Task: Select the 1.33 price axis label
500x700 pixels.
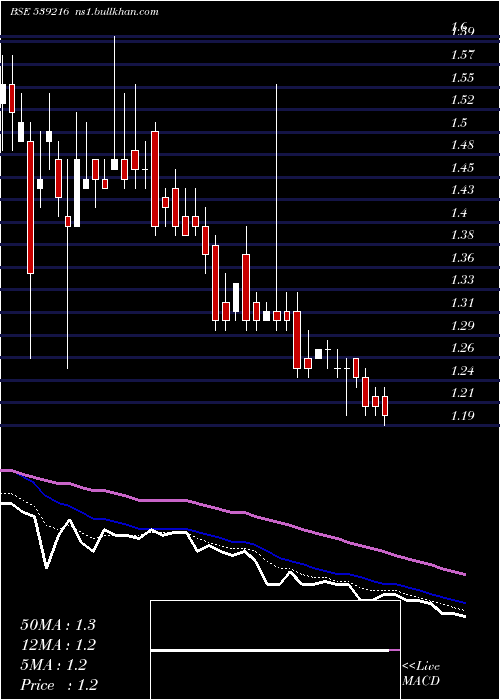Action: pyautogui.click(x=462, y=280)
